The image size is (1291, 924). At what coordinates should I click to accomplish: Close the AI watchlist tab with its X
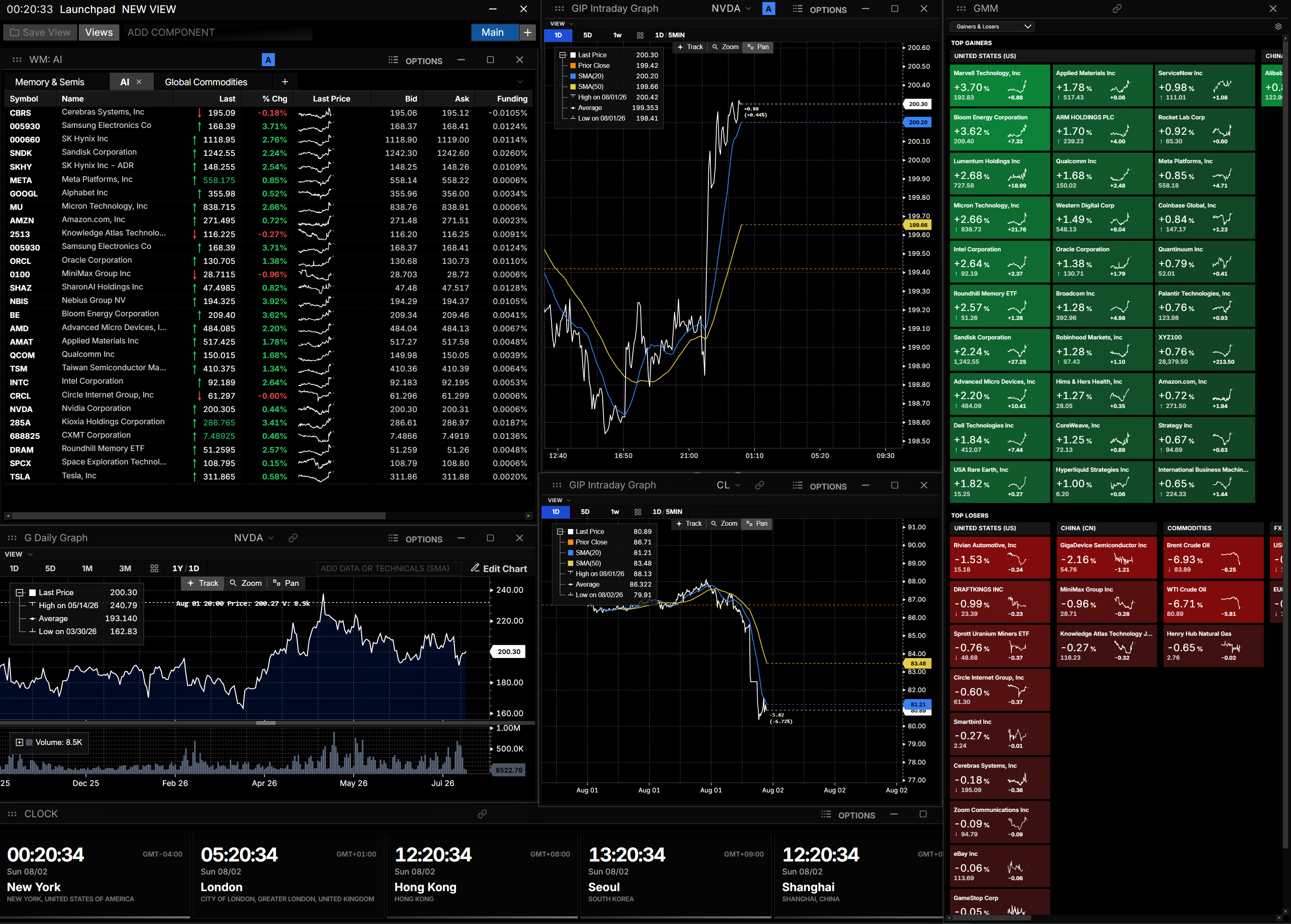coord(139,82)
